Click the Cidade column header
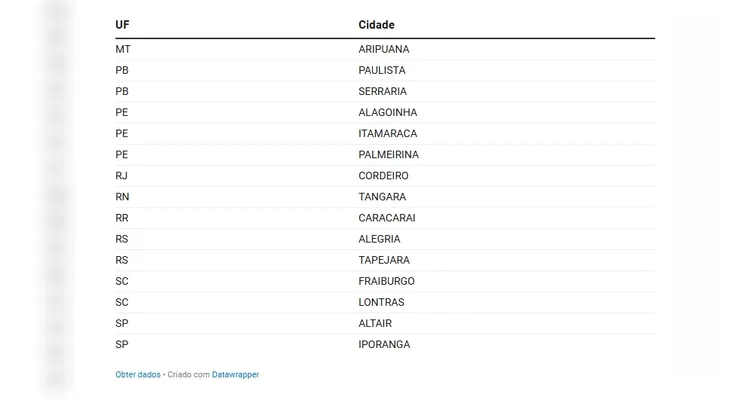Screen dimensions: 750x400 pyautogui.click(x=376, y=24)
